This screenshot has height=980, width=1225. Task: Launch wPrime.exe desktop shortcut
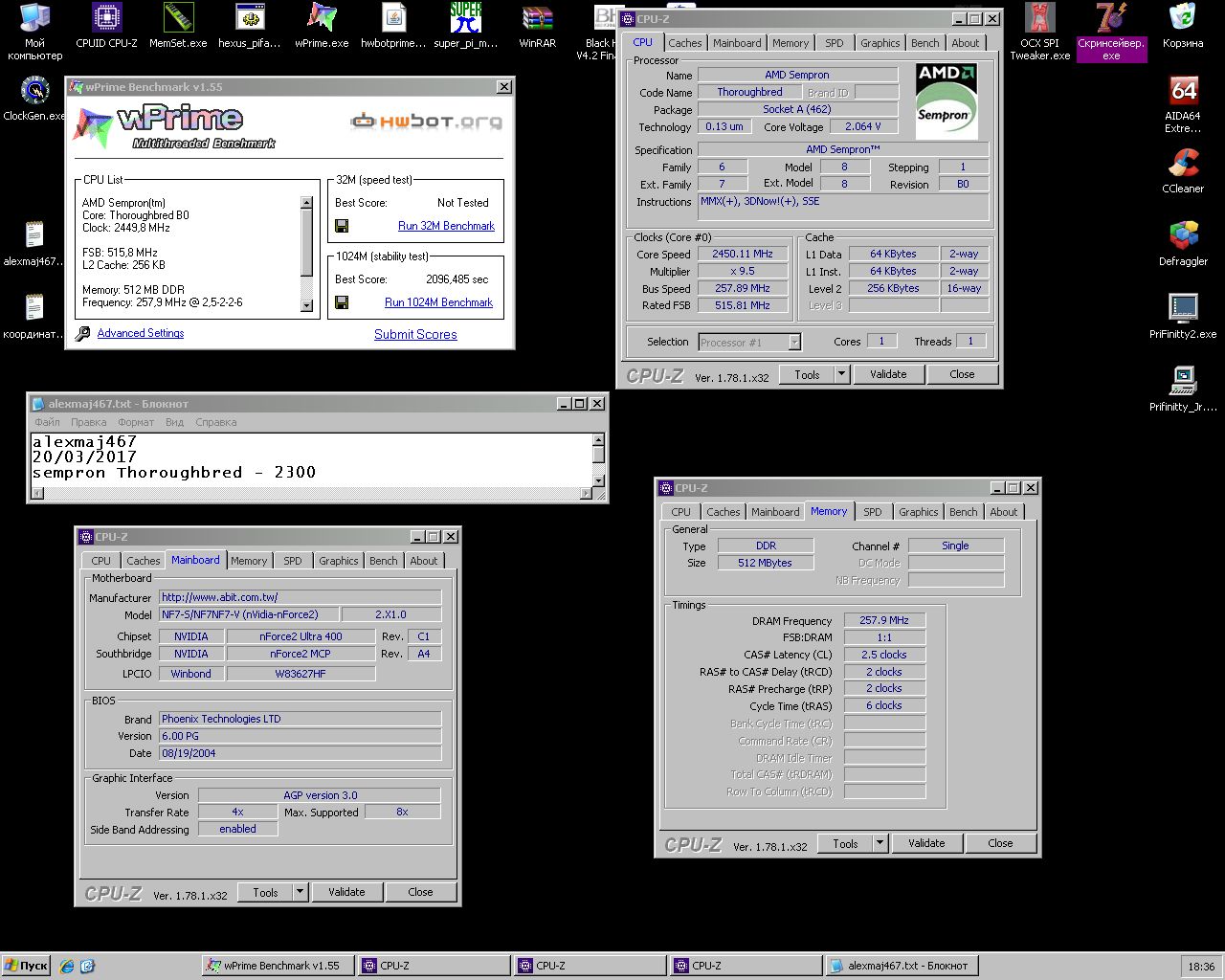322,26
